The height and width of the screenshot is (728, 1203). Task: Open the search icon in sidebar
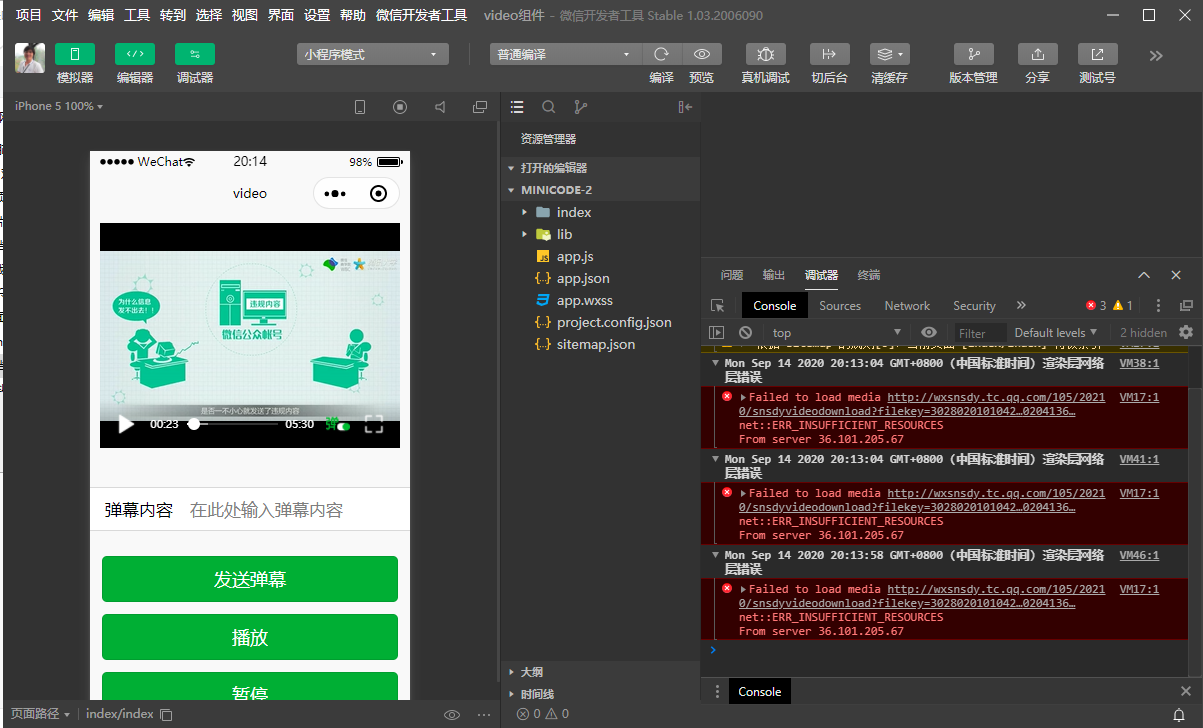coord(549,107)
